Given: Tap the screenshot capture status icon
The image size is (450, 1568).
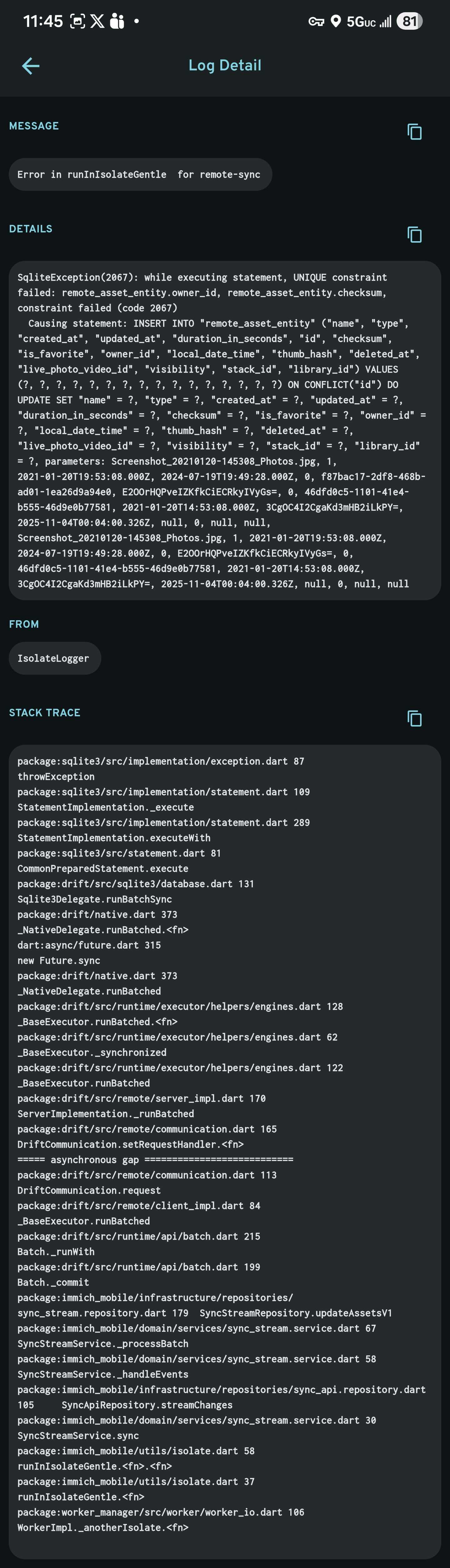Looking at the screenshot, I should point(77,21).
